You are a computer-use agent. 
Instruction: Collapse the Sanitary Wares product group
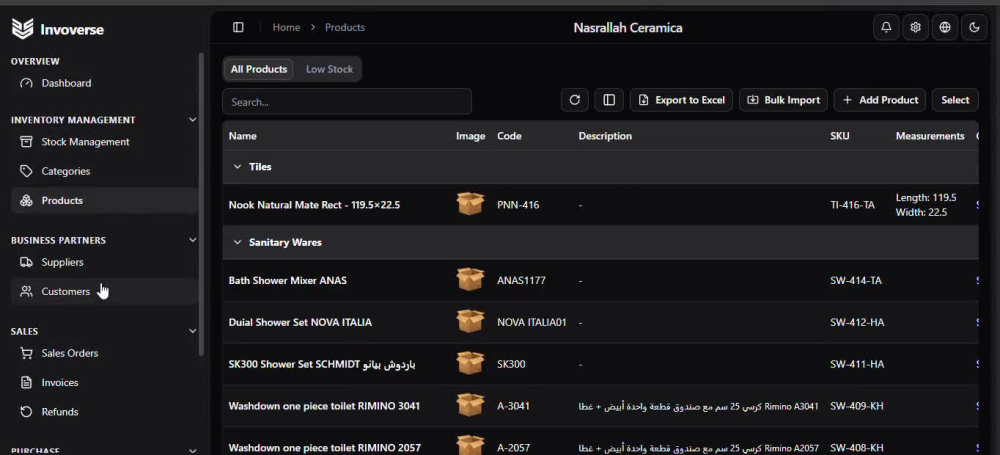(x=237, y=242)
